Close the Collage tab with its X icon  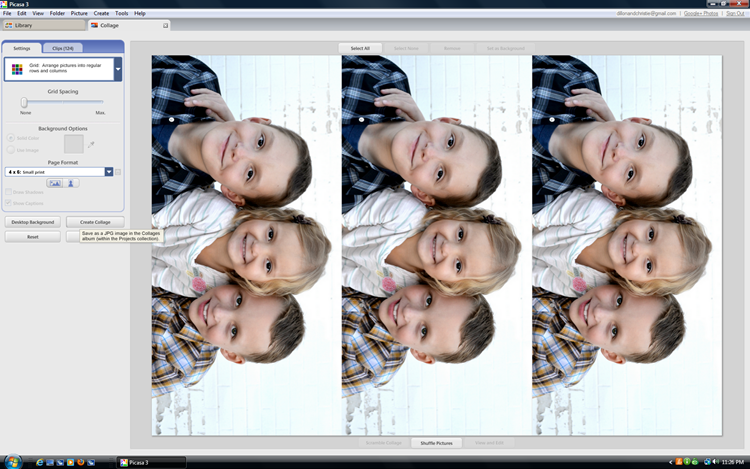(165, 25)
